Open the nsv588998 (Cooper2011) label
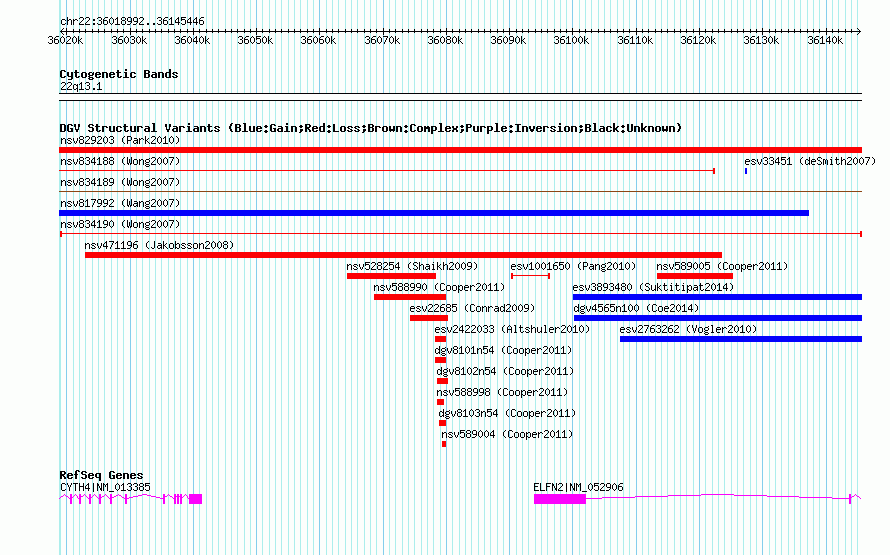Screen dimensions: 890x555 pyautogui.click(x=502, y=392)
